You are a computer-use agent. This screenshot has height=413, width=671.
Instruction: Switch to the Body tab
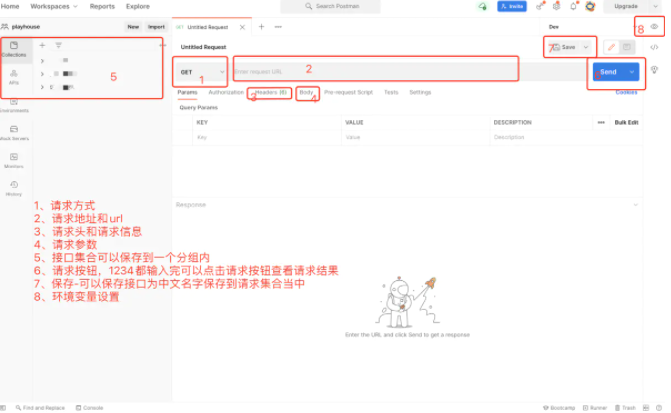tap(306, 92)
